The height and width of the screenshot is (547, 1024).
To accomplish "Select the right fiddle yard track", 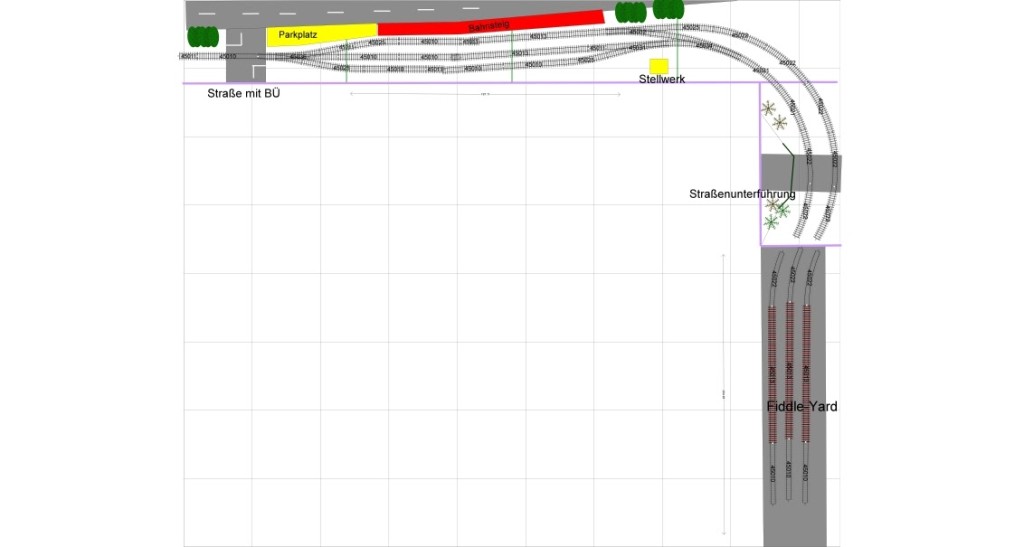I will pyautogui.click(x=806, y=380).
